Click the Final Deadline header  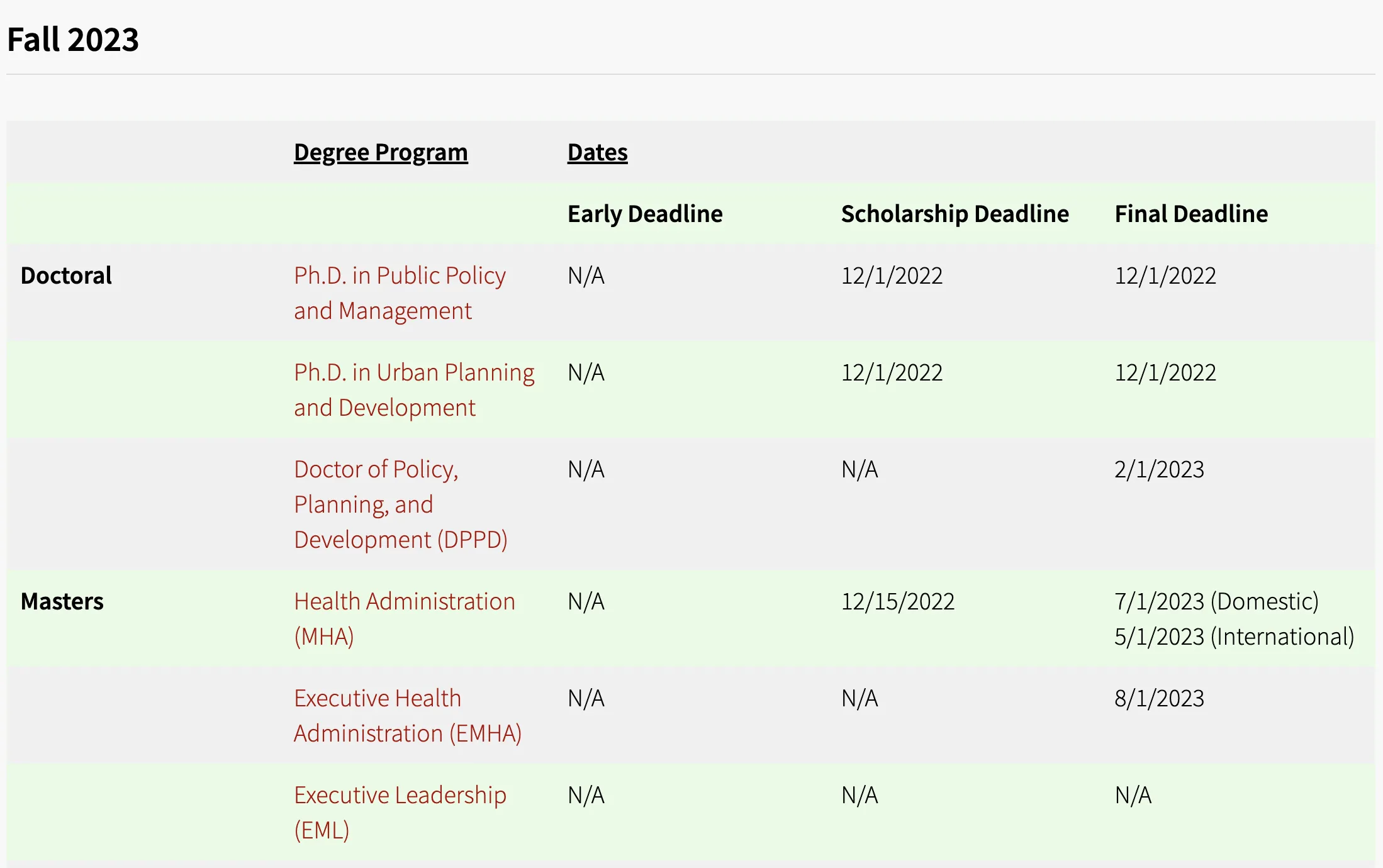1191,214
